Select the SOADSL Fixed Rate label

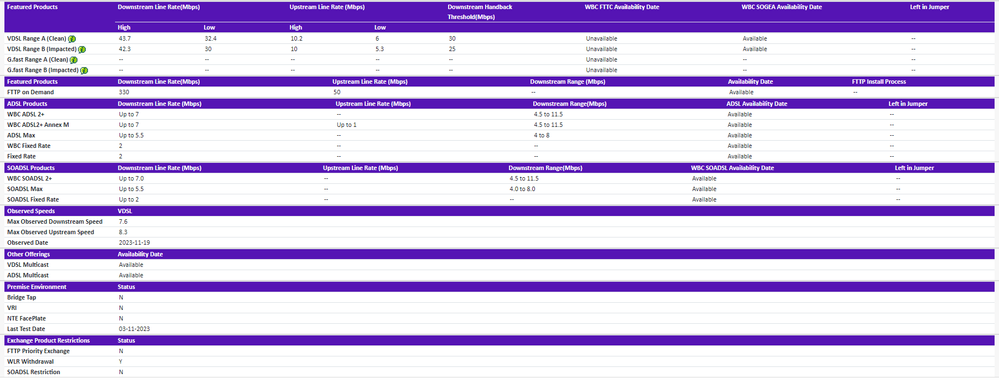click(34, 199)
